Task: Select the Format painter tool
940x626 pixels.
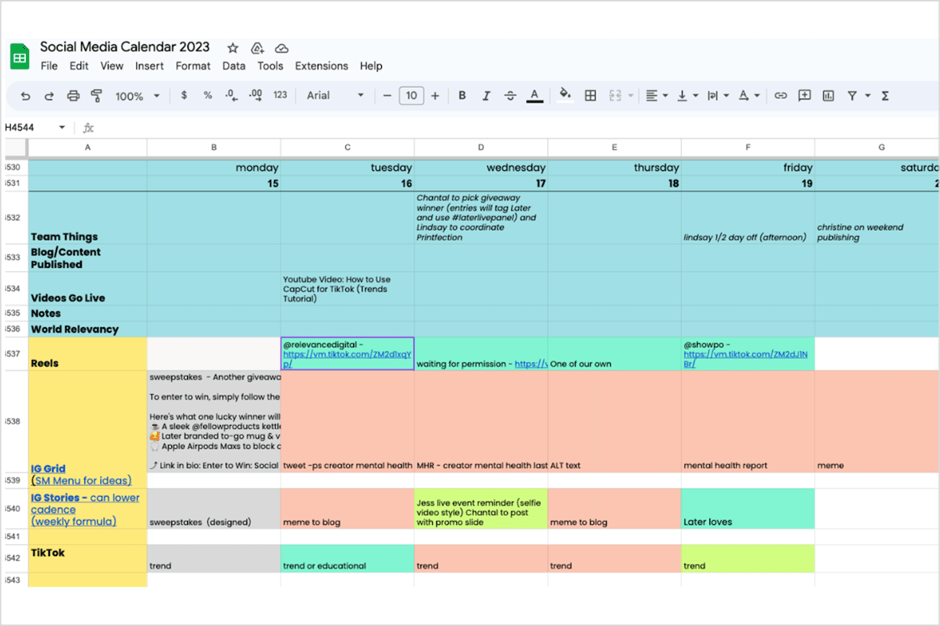Action: tap(94, 95)
